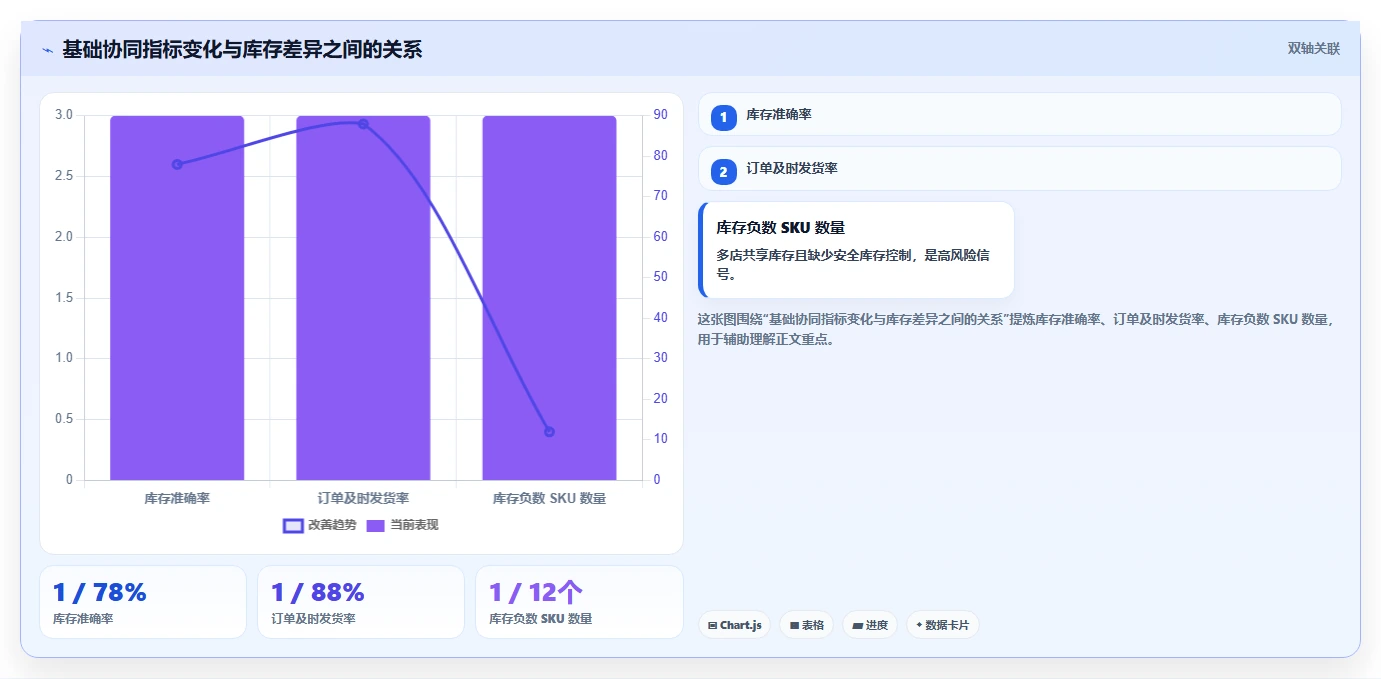
Task: Click the 数据卡片 tag
Action: coord(942,625)
